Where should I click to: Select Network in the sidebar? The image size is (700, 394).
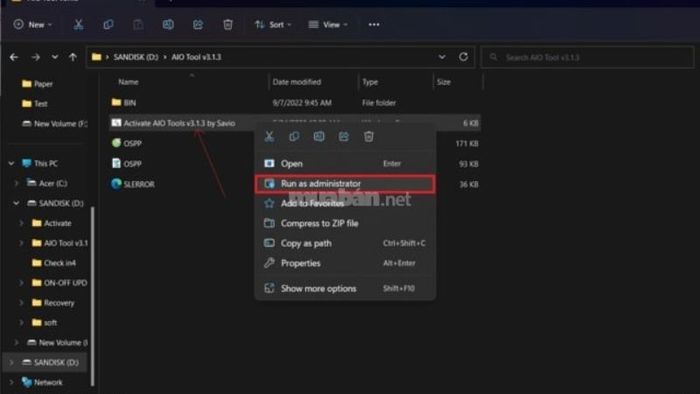pos(42,382)
